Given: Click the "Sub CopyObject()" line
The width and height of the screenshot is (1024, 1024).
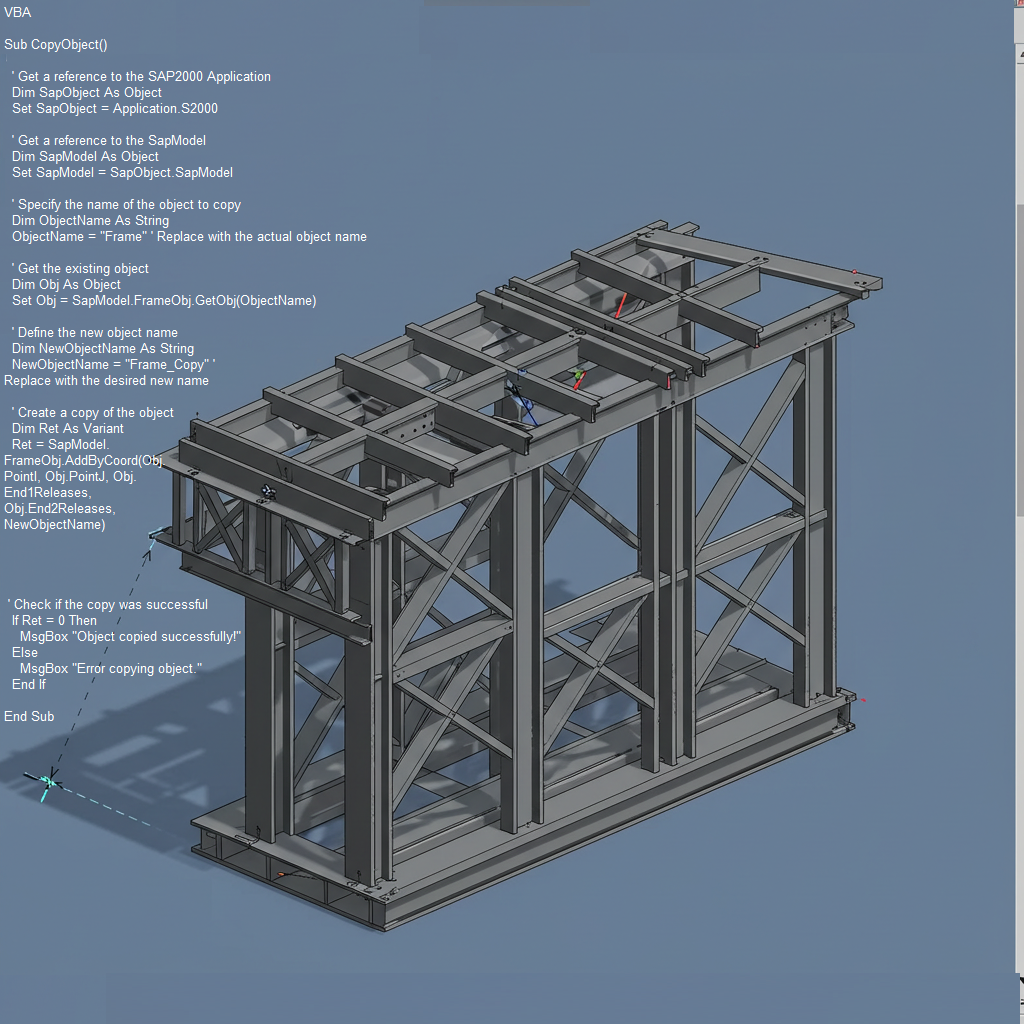Looking at the screenshot, I should pos(56,44).
